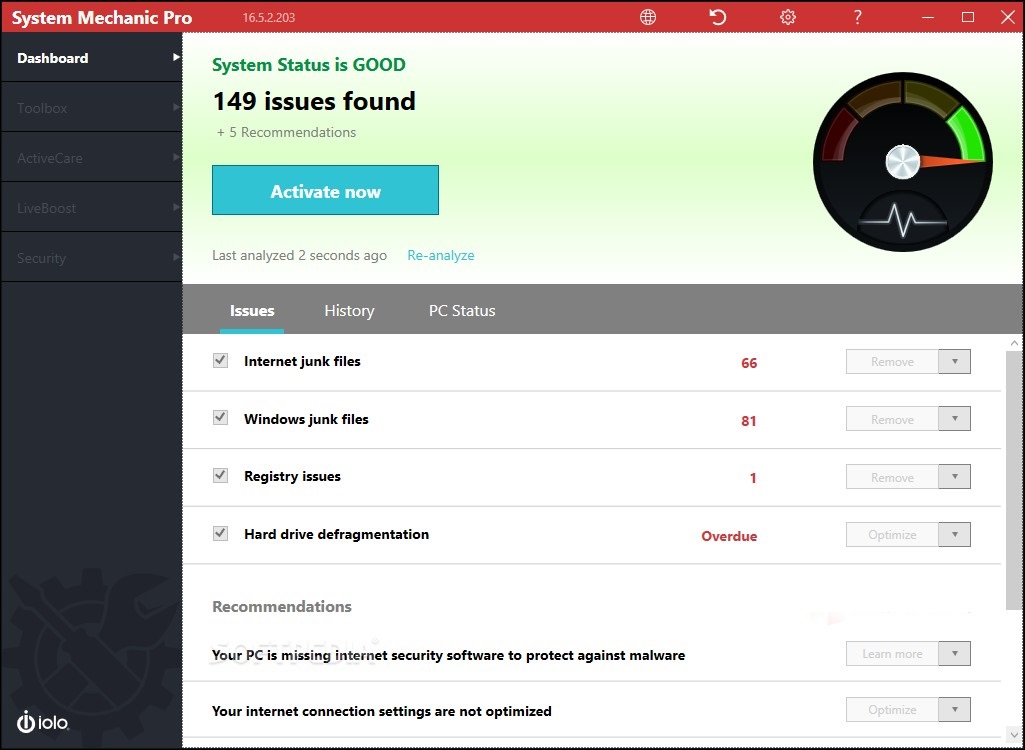This screenshot has width=1025, height=750.
Task: Click the issues list scrollbar thumb
Action: pyautogui.click(x=1014, y=481)
